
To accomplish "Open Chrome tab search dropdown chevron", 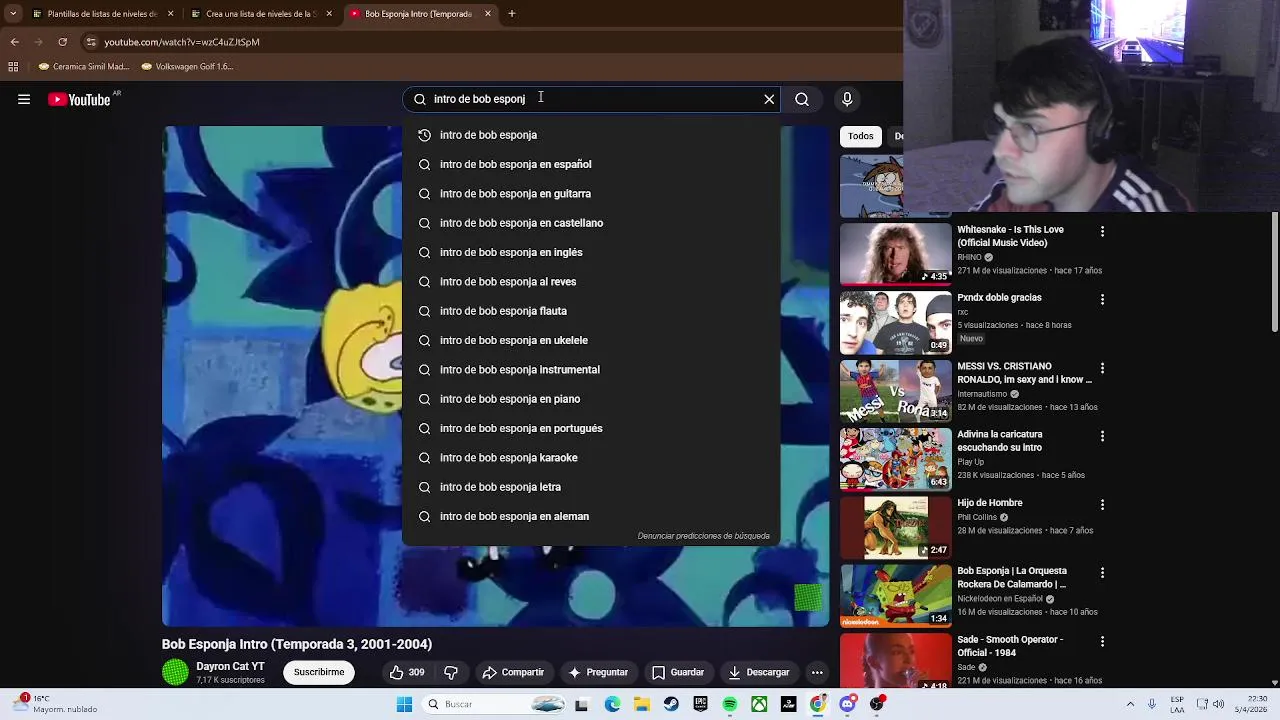I will (13, 14).
